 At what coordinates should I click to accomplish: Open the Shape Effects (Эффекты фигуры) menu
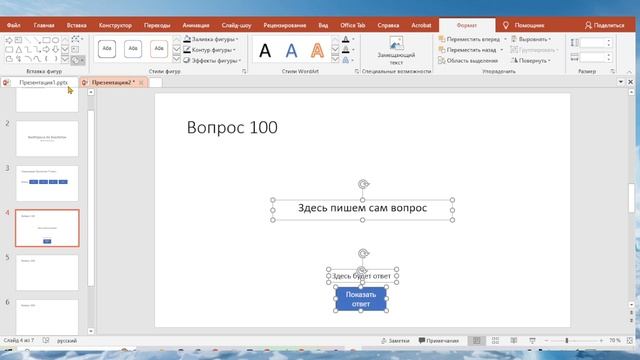[212, 60]
